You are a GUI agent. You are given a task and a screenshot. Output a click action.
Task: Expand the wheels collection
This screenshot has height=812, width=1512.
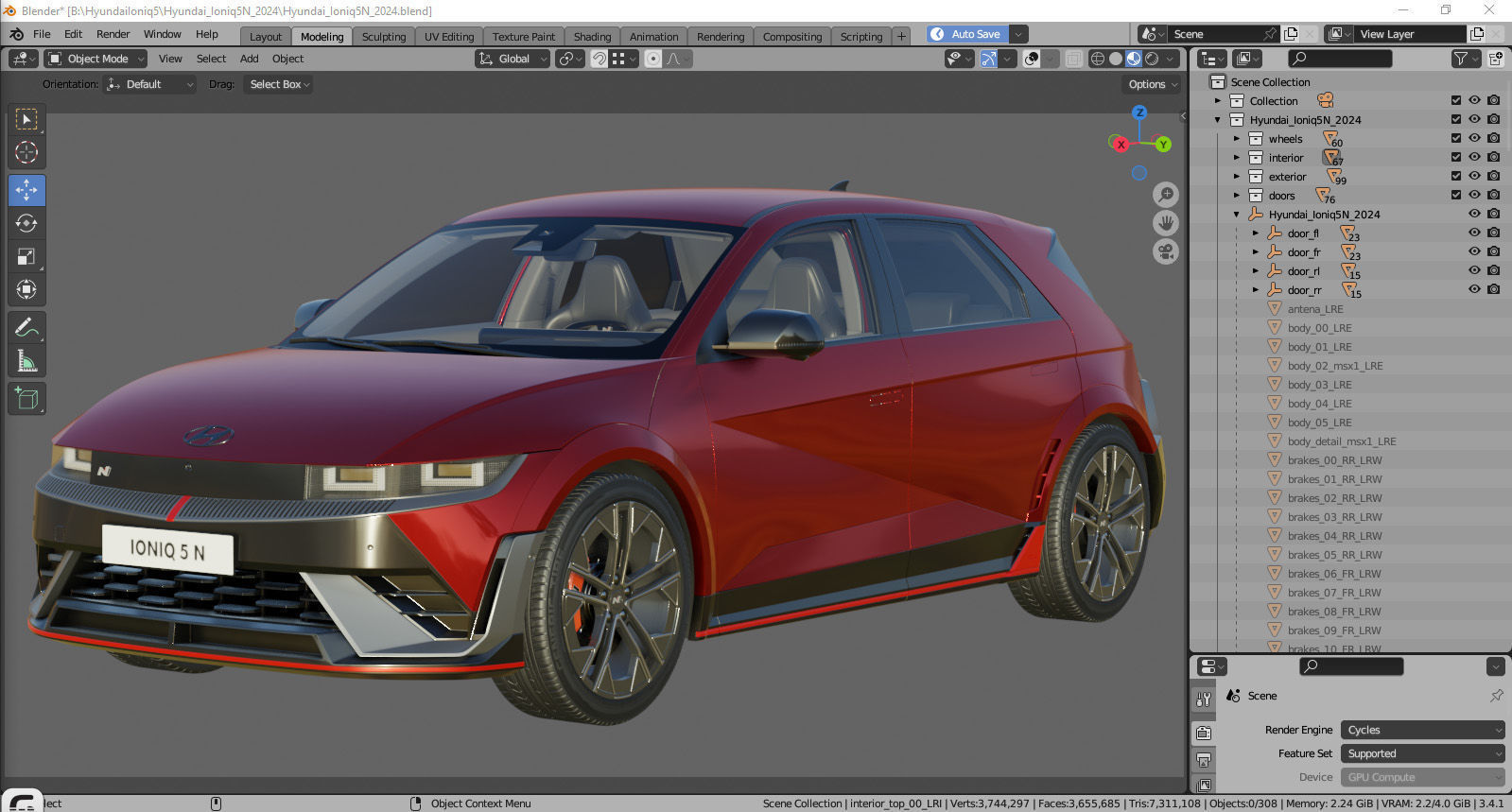(x=1236, y=138)
